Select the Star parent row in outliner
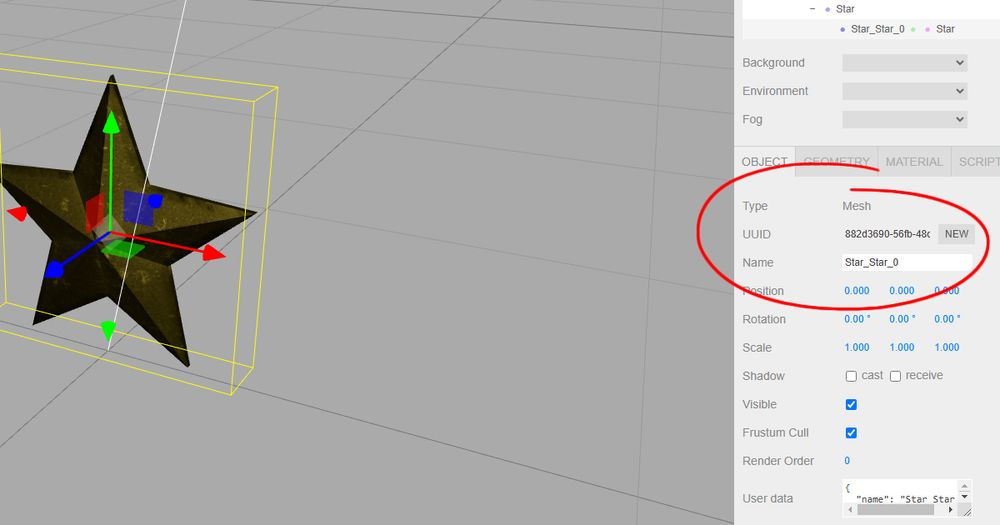 871,9
